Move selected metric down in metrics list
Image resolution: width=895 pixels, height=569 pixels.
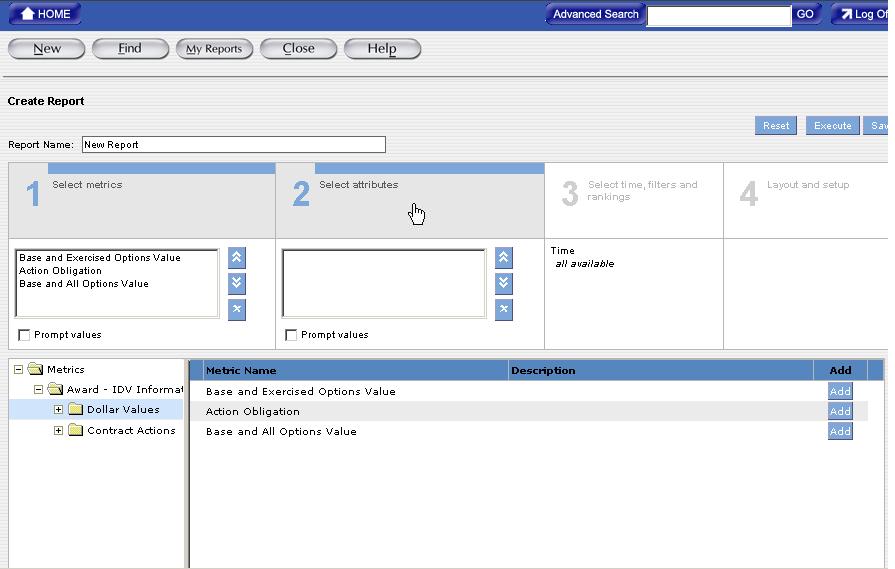236,283
